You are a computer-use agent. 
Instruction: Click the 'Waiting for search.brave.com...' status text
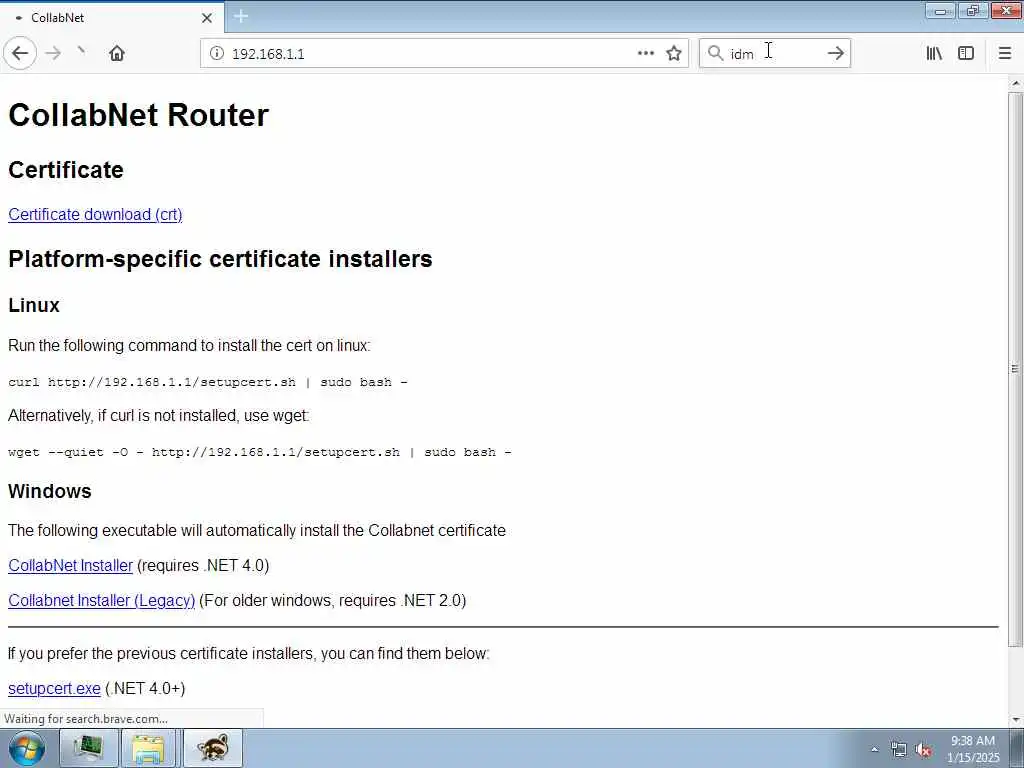86,718
